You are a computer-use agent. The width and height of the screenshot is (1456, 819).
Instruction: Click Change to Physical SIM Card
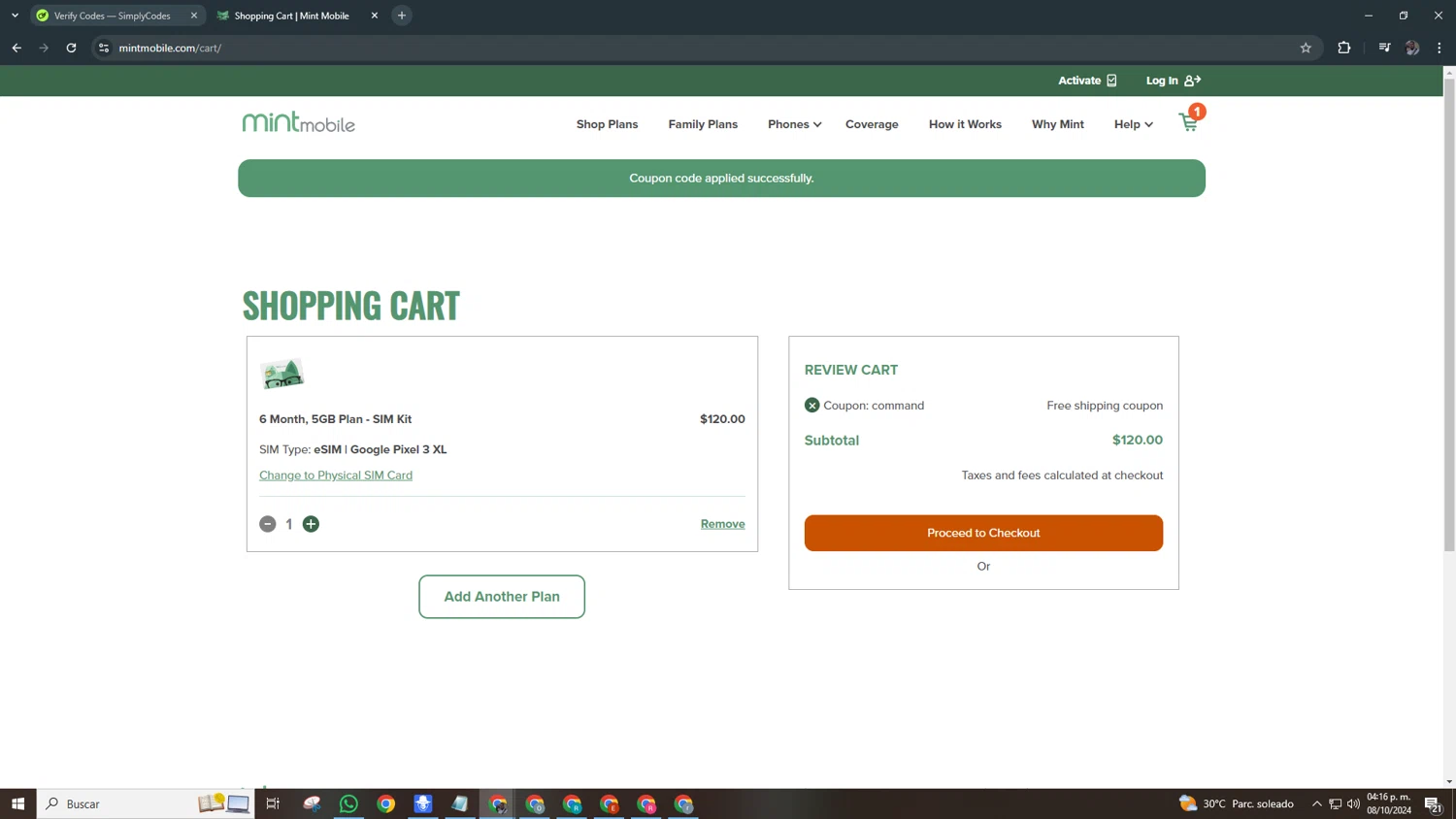(x=336, y=475)
